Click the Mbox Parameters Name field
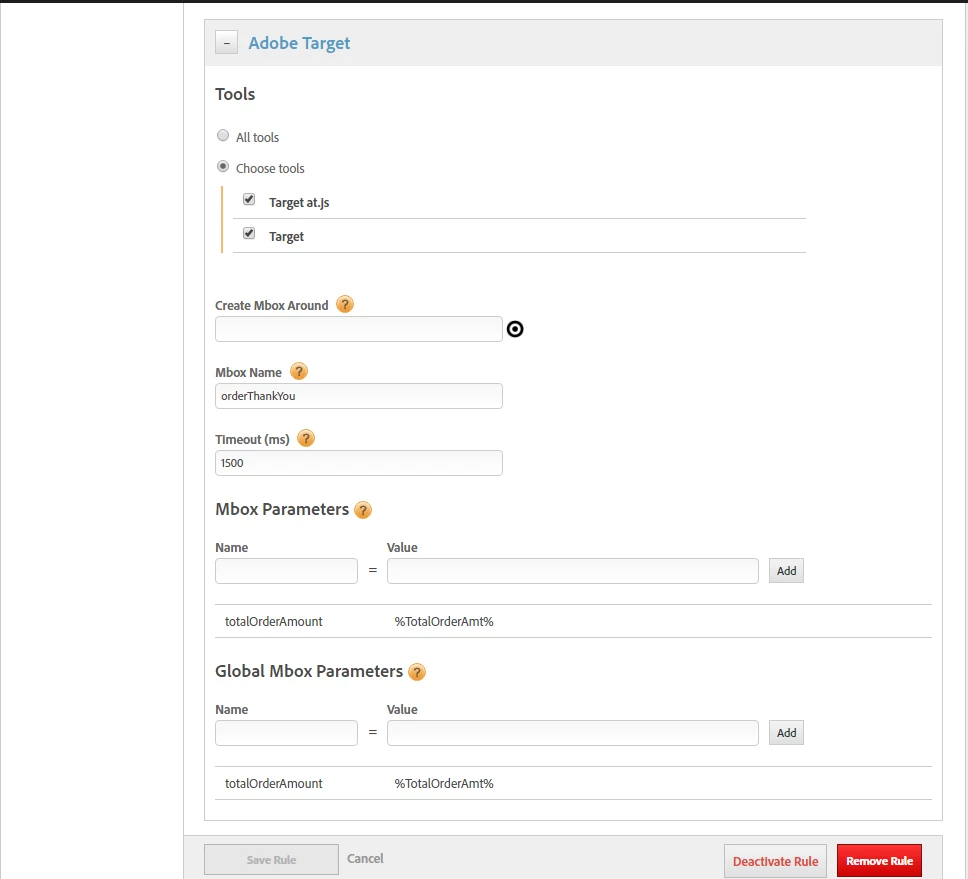968x879 pixels. [x=286, y=571]
